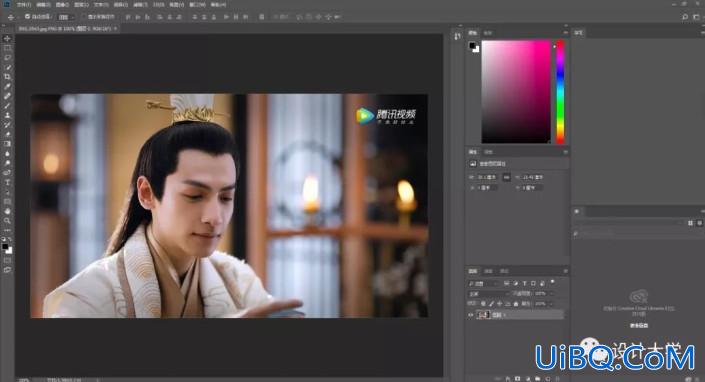705x382 pixels.
Task: Open the Auto-Select layer/group dropdown
Action: 67,17
